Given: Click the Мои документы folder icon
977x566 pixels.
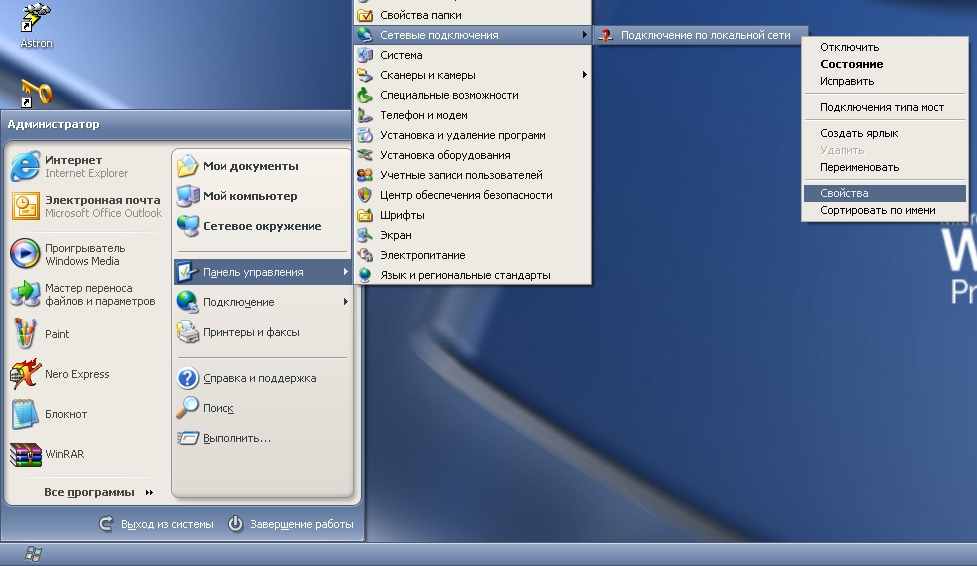Looking at the screenshot, I should click(187, 166).
